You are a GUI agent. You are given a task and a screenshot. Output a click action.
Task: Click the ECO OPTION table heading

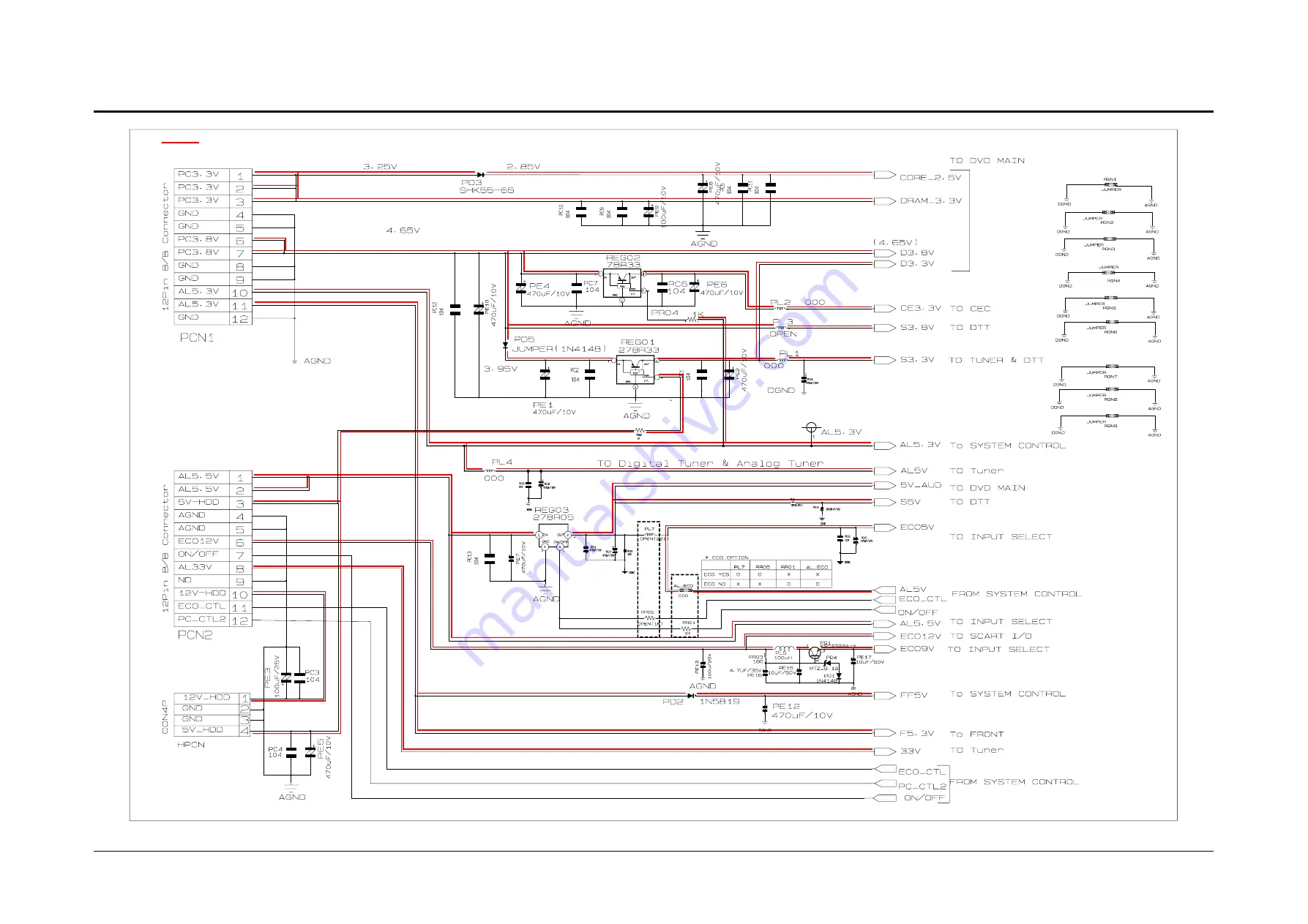(x=725, y=558)
